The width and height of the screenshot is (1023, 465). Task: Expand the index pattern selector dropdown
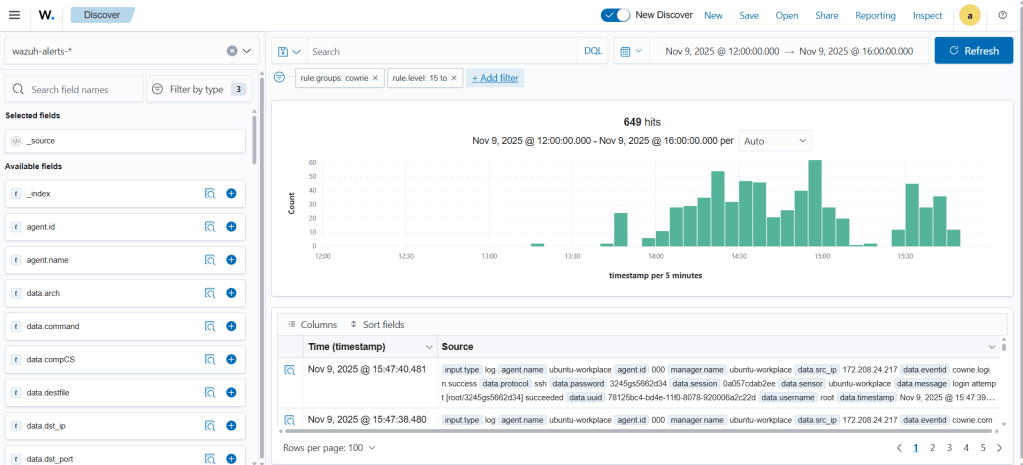click(247, 50)
